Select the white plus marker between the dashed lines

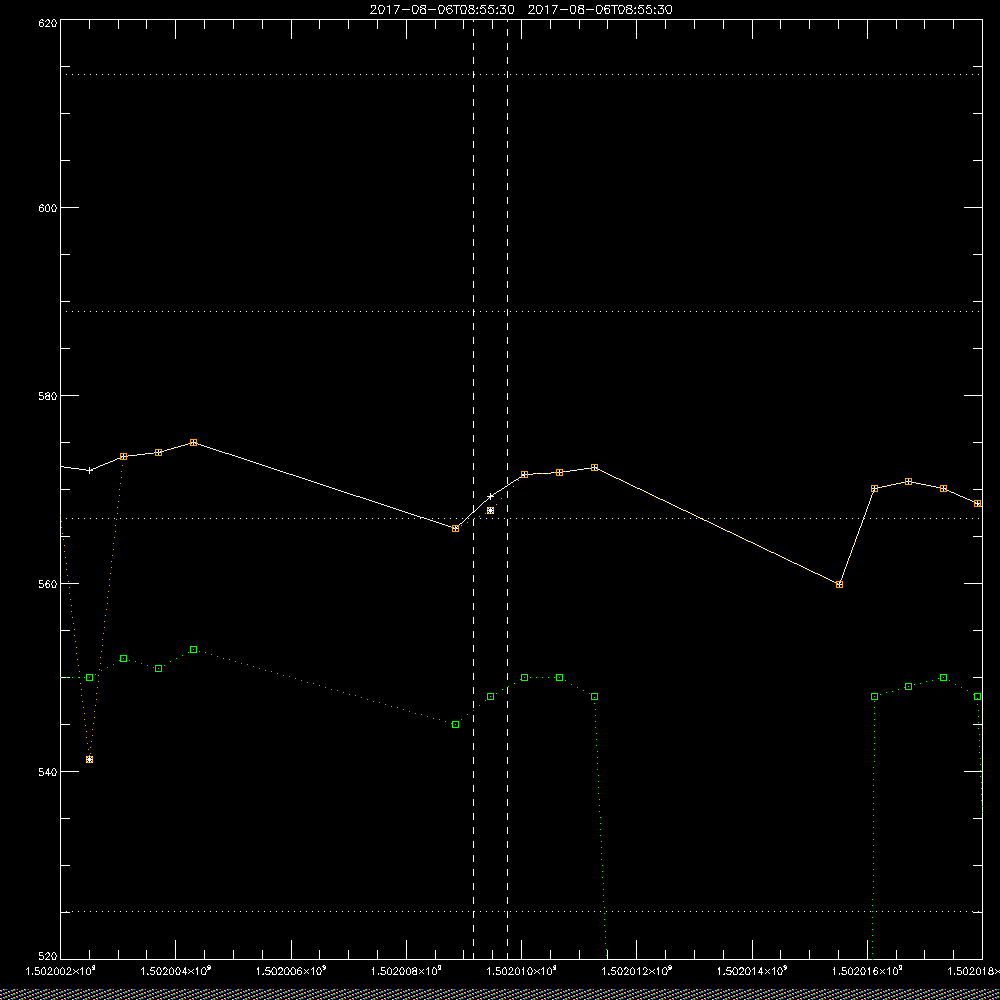[490, 496]
